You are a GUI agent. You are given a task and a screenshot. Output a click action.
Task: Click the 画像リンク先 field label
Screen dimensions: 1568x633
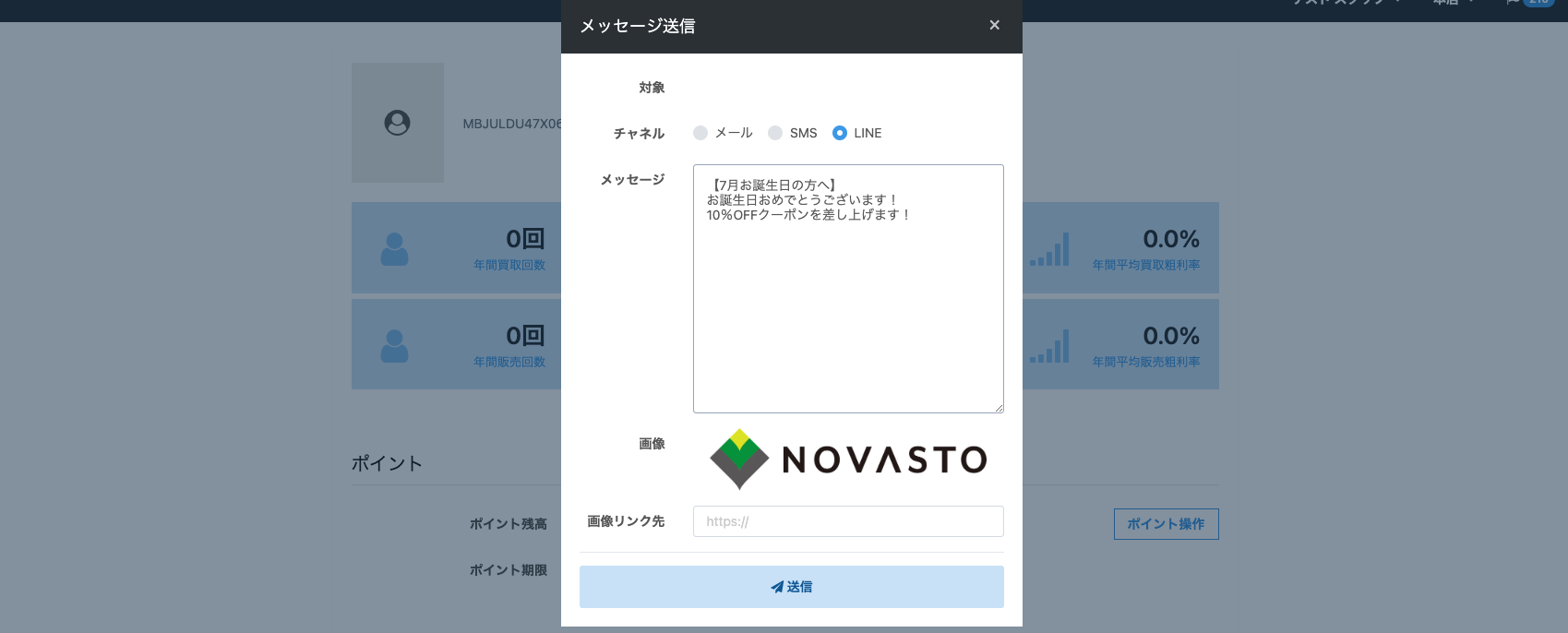pyautogui.click(x=626, y=521)
